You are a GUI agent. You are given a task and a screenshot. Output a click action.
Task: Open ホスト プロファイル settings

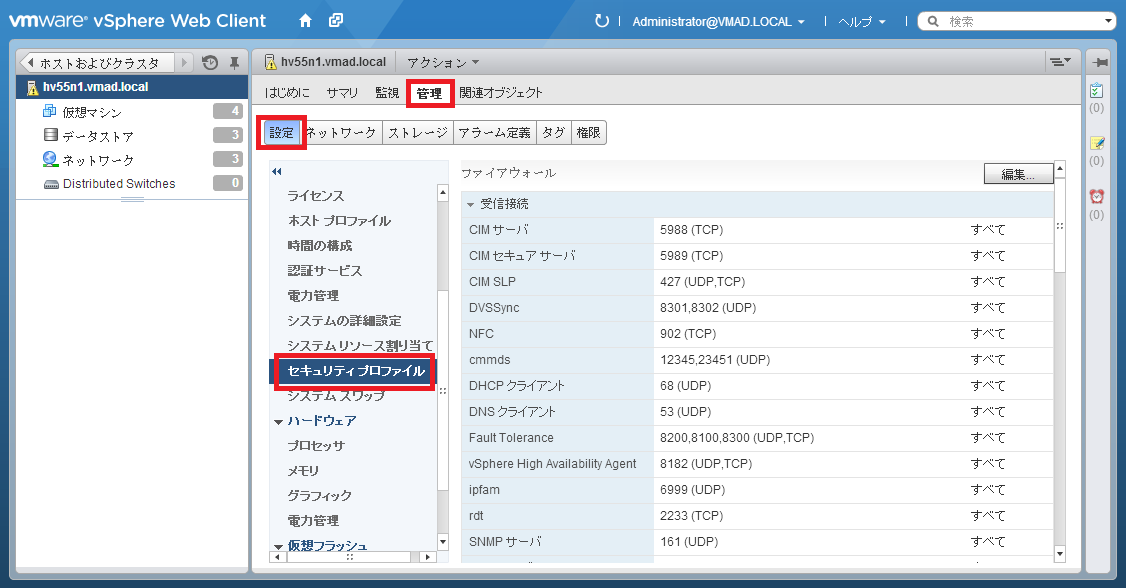(x=340, y=221)
